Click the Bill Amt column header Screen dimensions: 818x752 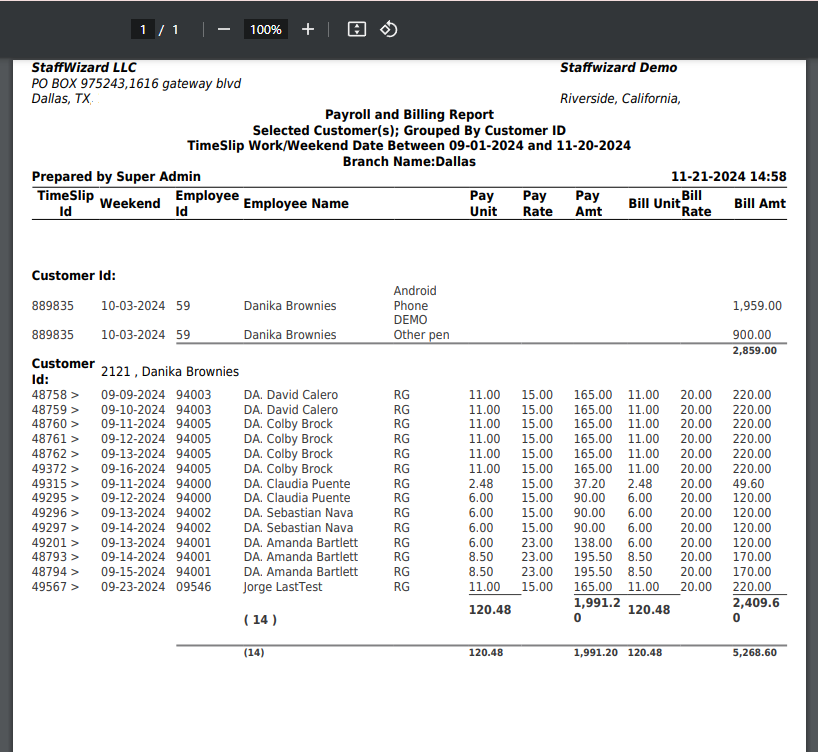coord(759,204)
